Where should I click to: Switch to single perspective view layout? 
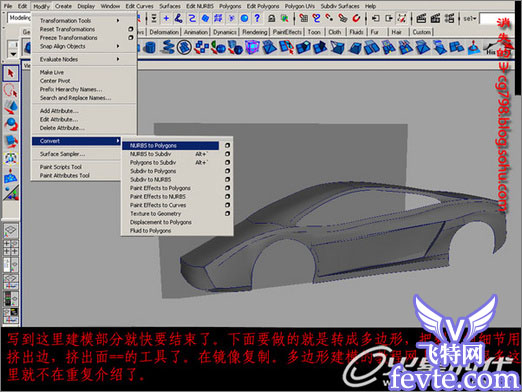(11, 230)
